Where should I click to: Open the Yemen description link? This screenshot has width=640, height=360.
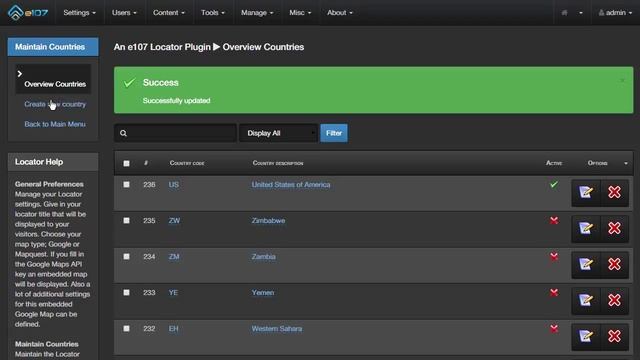263,292
